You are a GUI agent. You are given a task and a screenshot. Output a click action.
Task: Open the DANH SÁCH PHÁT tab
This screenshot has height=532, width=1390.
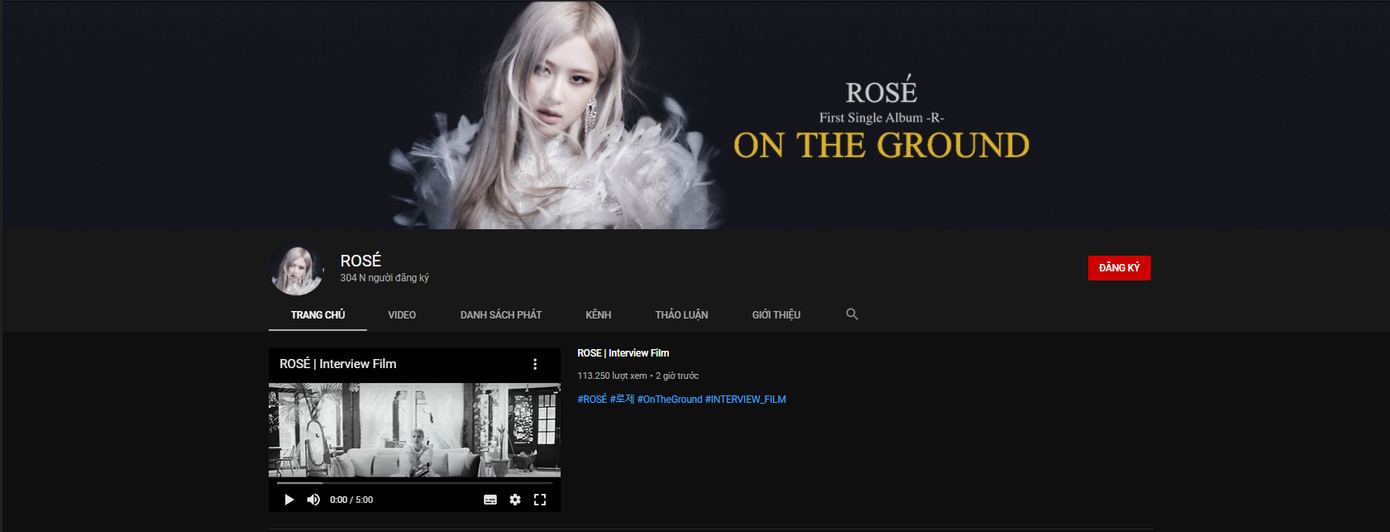(501, 314)
